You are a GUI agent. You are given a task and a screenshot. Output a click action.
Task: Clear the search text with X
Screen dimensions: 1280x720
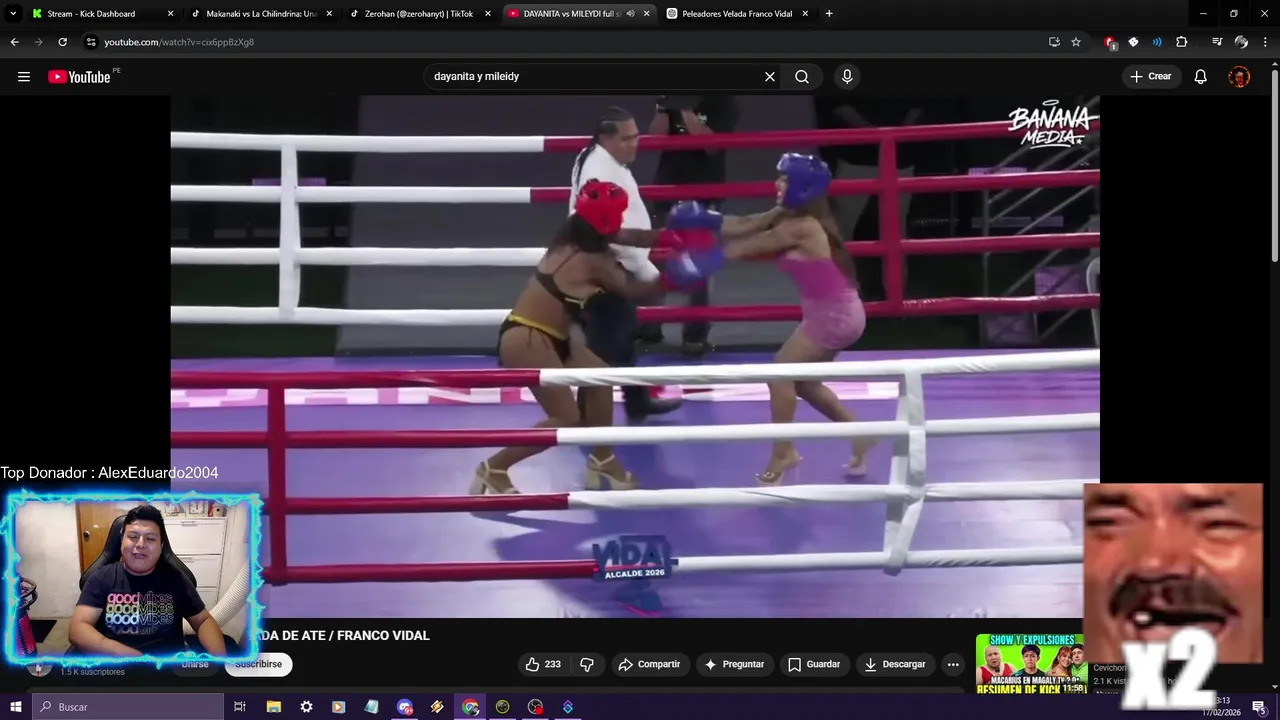(770, 77)
